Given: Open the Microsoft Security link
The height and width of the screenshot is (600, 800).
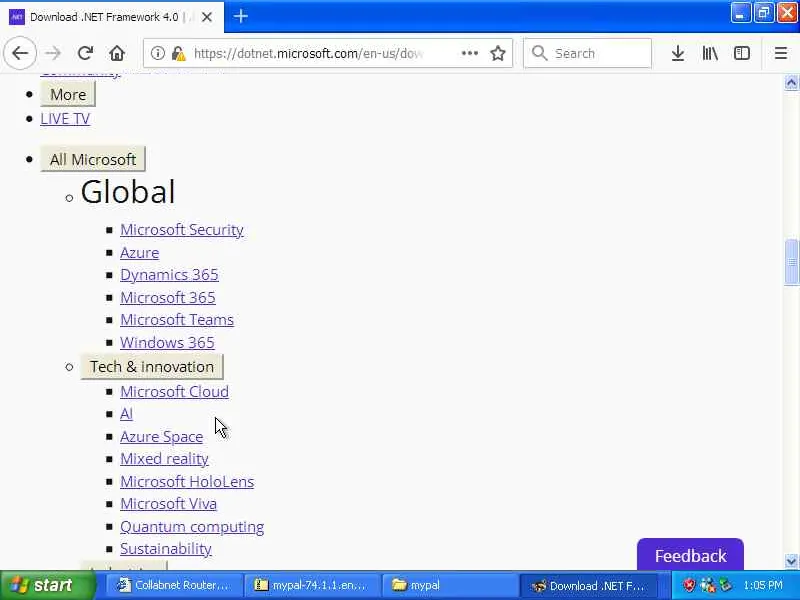Looking at the screenshot, I should (x=182, y=230).
